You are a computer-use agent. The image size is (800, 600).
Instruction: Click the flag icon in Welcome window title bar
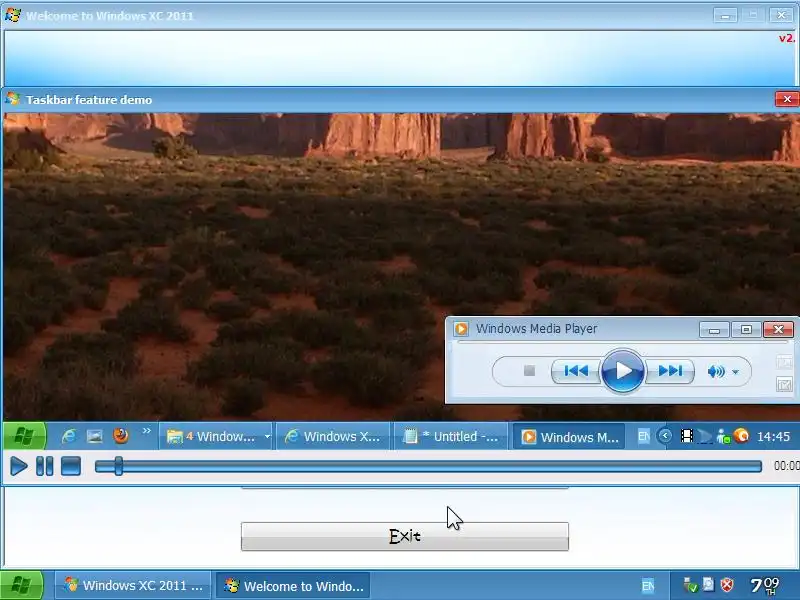click(13, 15)
